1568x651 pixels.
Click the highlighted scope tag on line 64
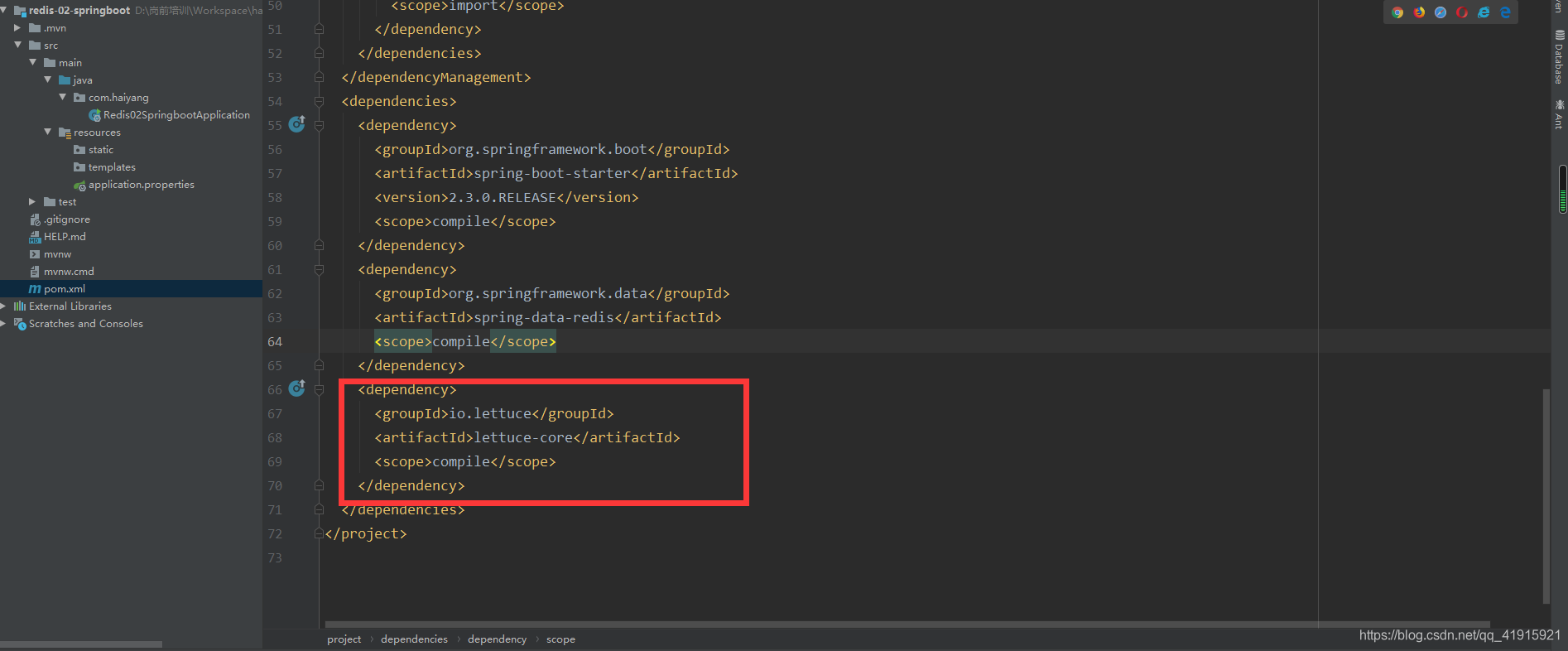(465, 341)
